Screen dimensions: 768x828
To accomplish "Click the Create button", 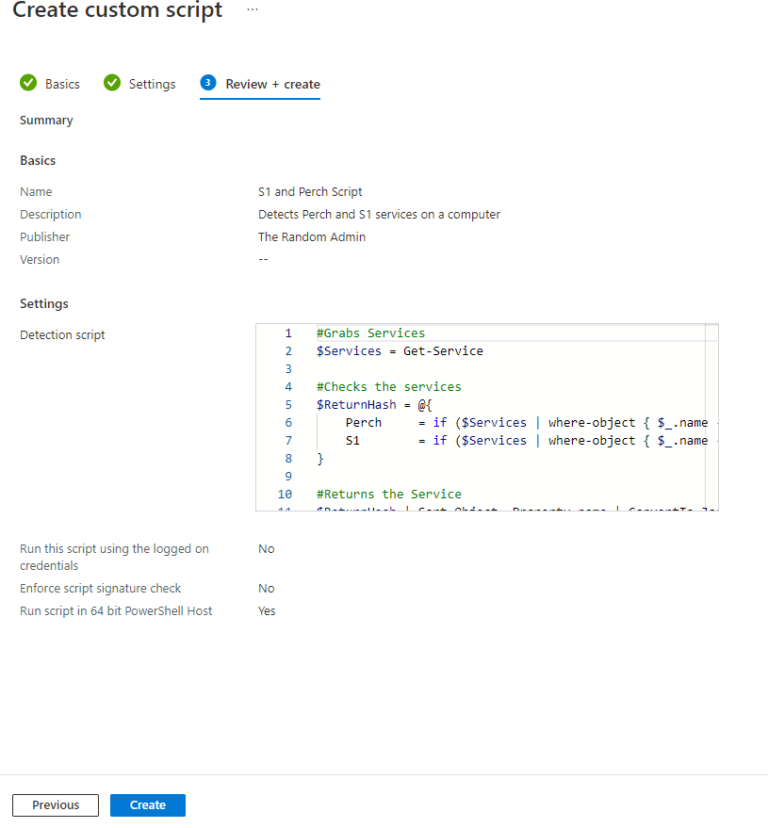I will [x=147, y=804].
